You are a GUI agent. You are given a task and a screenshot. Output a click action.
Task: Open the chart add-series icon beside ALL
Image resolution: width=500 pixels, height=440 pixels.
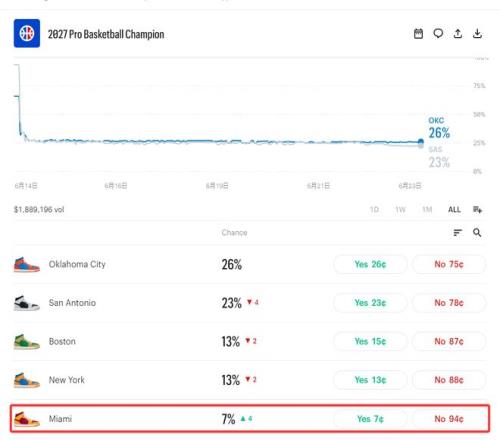(x=477, y=209)
